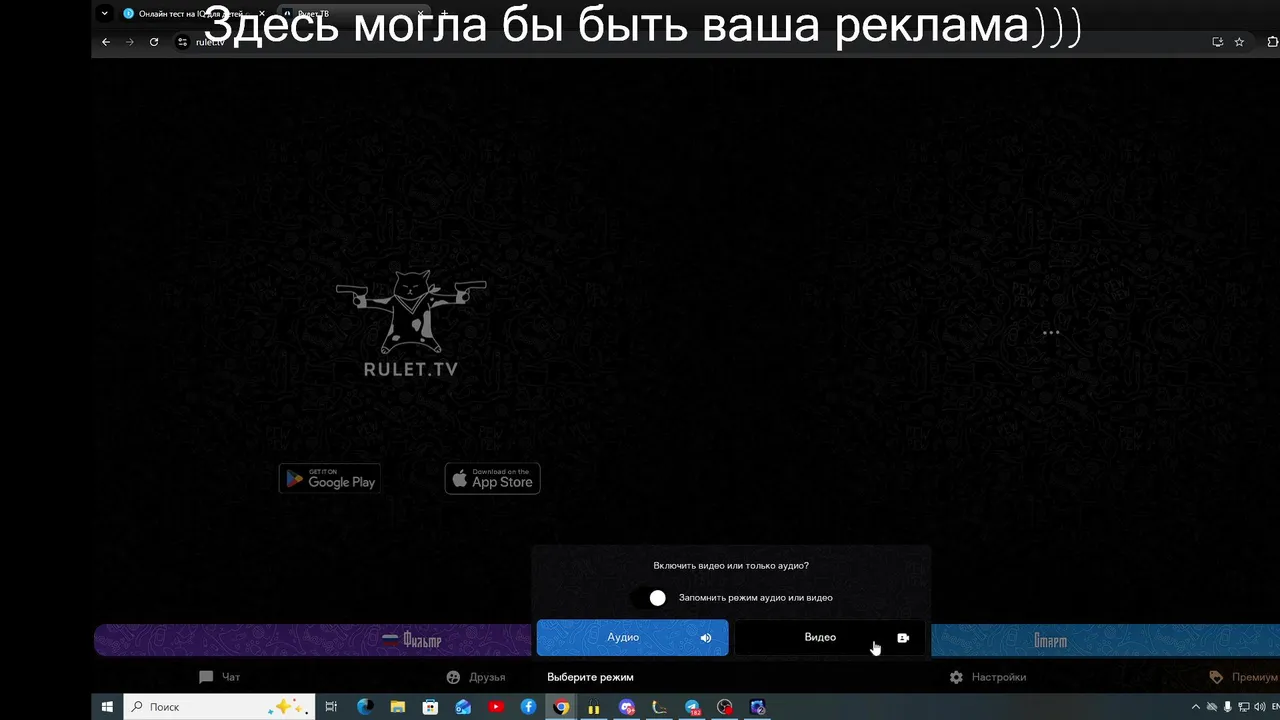Click the blue Старт button
1280x720 pixels.
[x=1105, y=640]
